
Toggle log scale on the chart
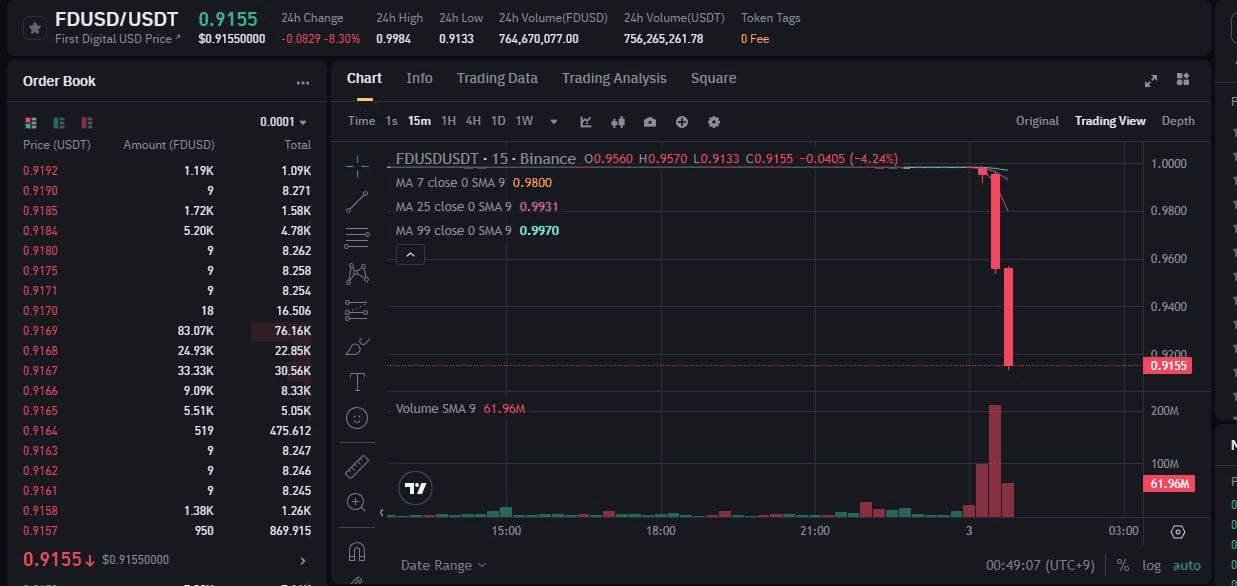tap(1151, 565)
